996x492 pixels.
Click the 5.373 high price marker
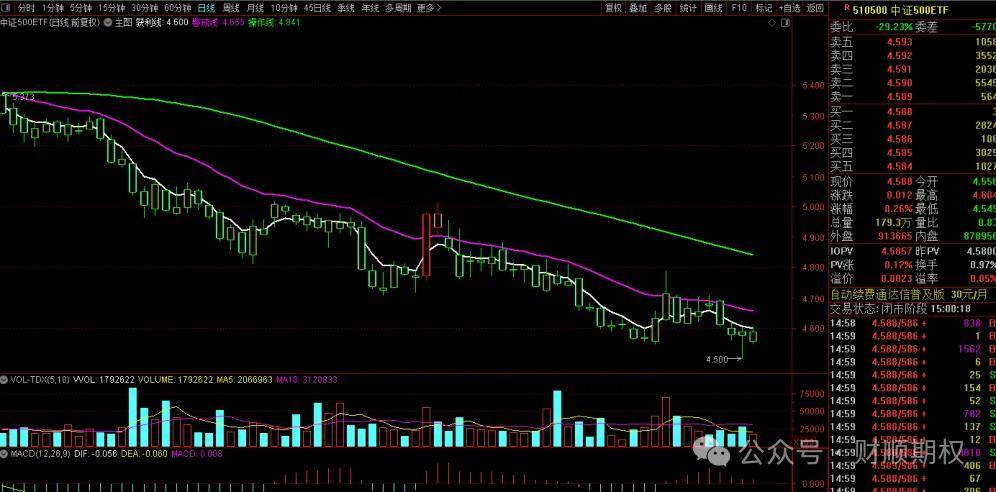[24, 98]
